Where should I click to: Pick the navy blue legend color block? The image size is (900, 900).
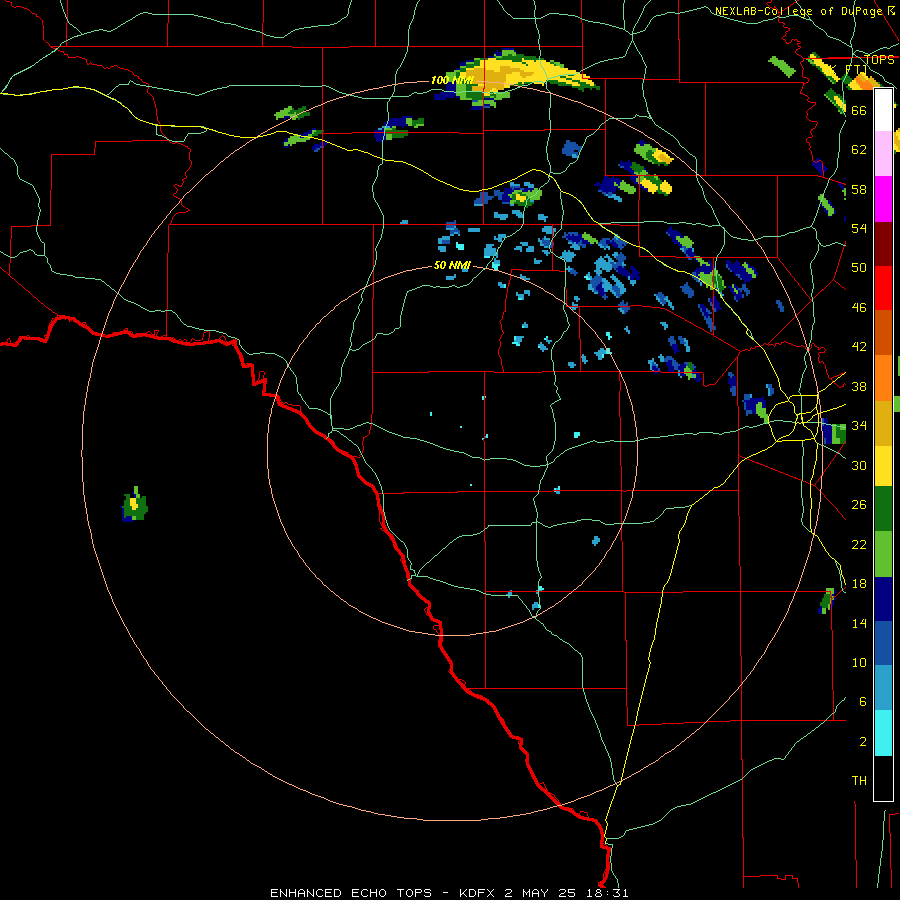tap(883, 599)
